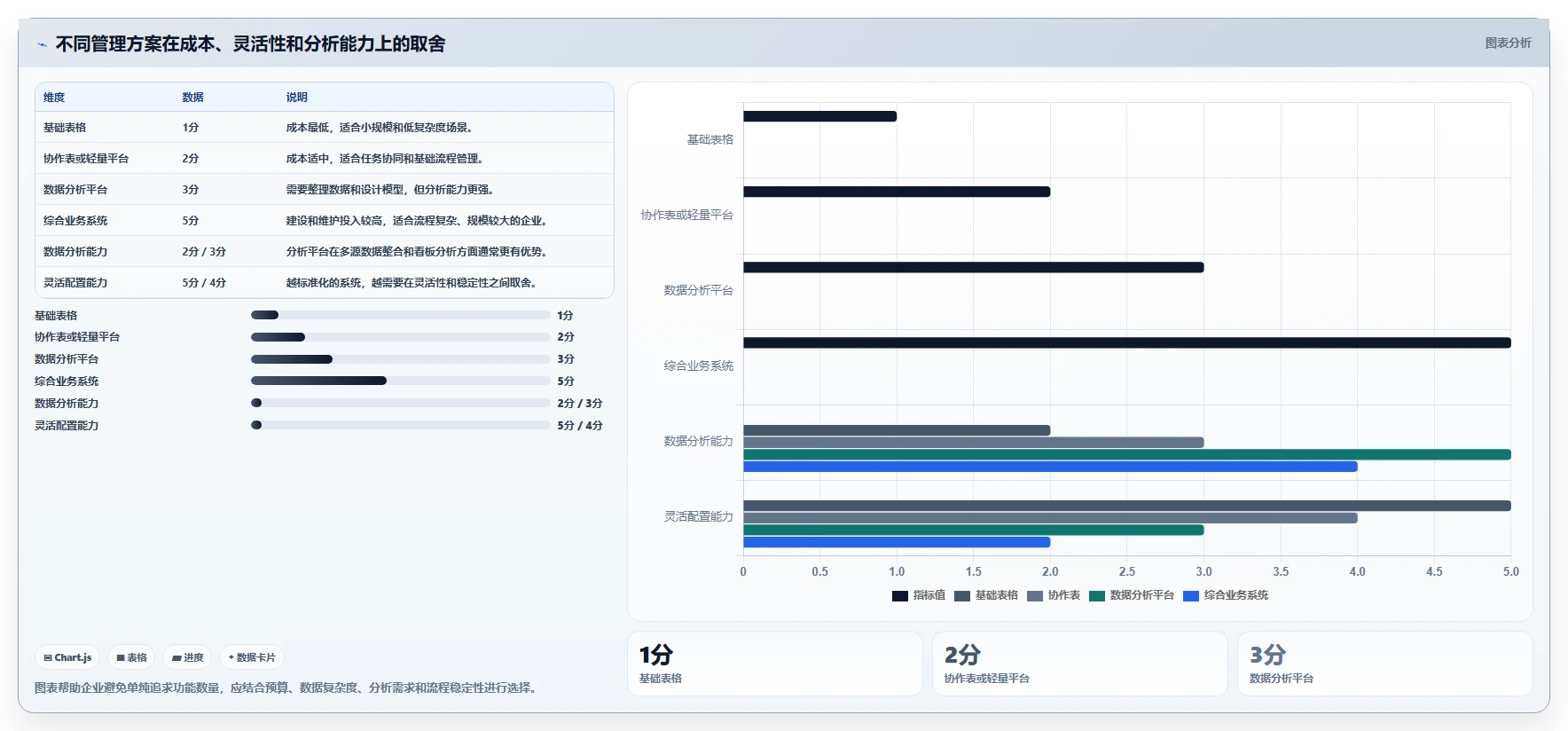Click the 协作表或轻量平台 chart bar
Image resolution: width=1568 pixels, height=731 pixels.
tap(897, 192)
